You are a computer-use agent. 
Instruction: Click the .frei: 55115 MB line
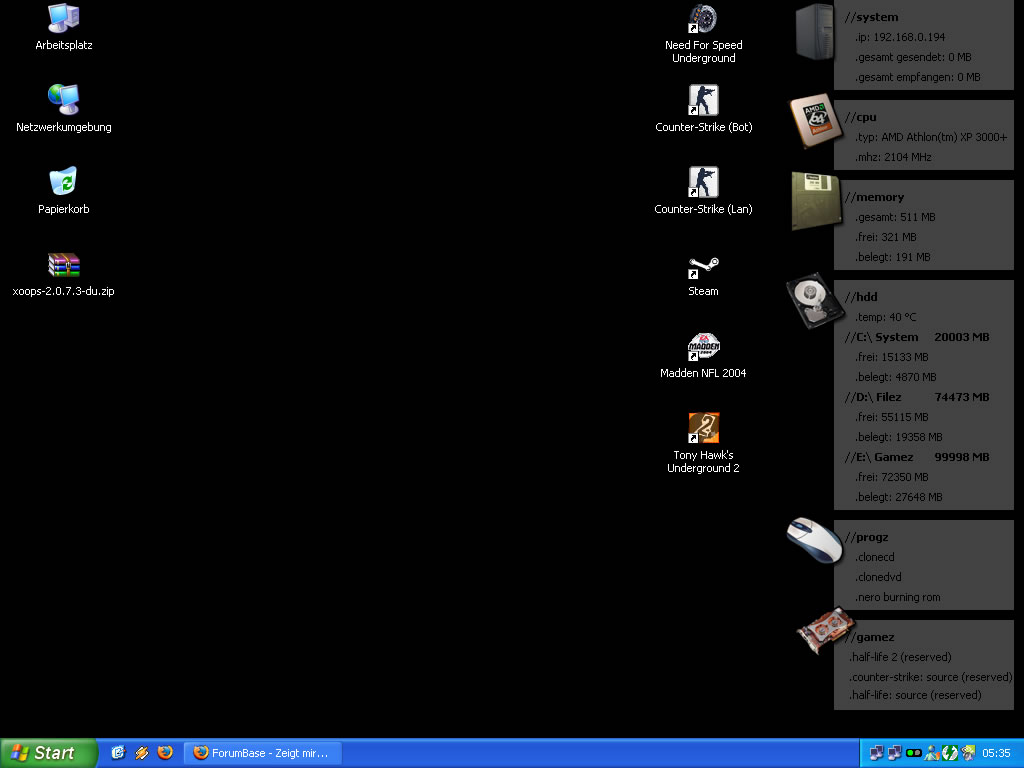click(891, 417)
